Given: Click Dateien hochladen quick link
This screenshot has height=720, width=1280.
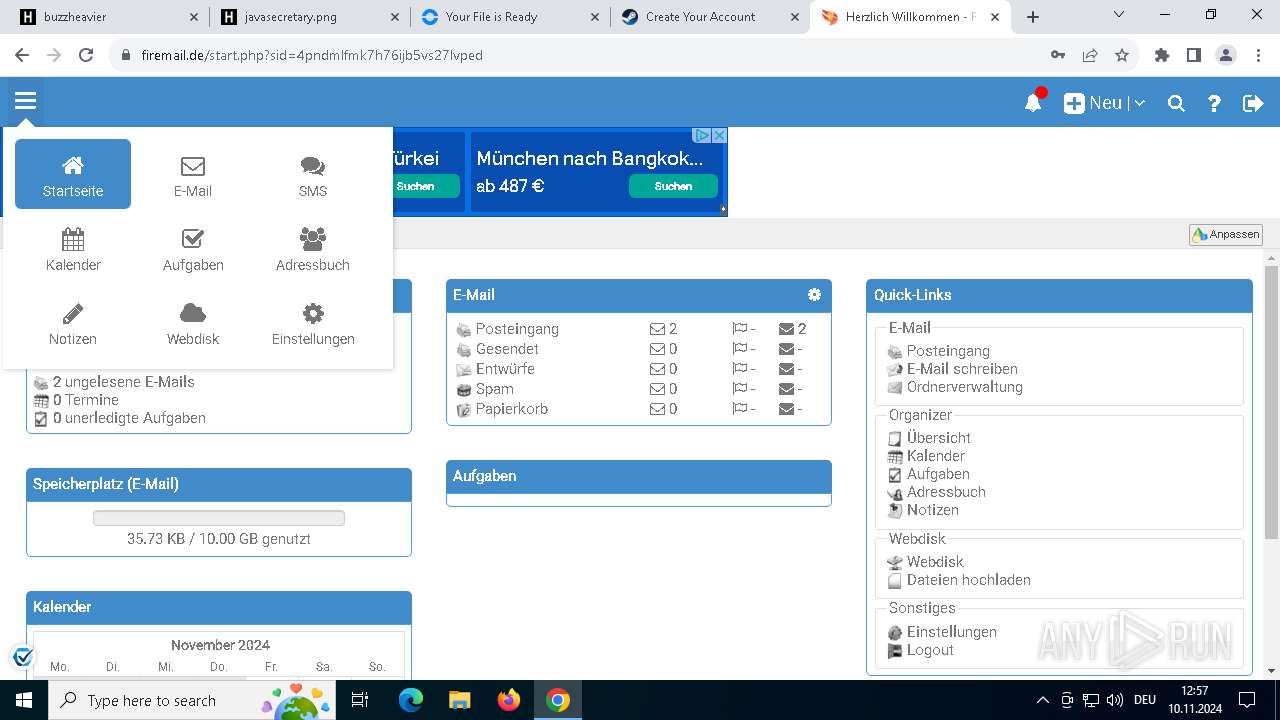Looking at the screenshot, I should [x=968, y=580].
